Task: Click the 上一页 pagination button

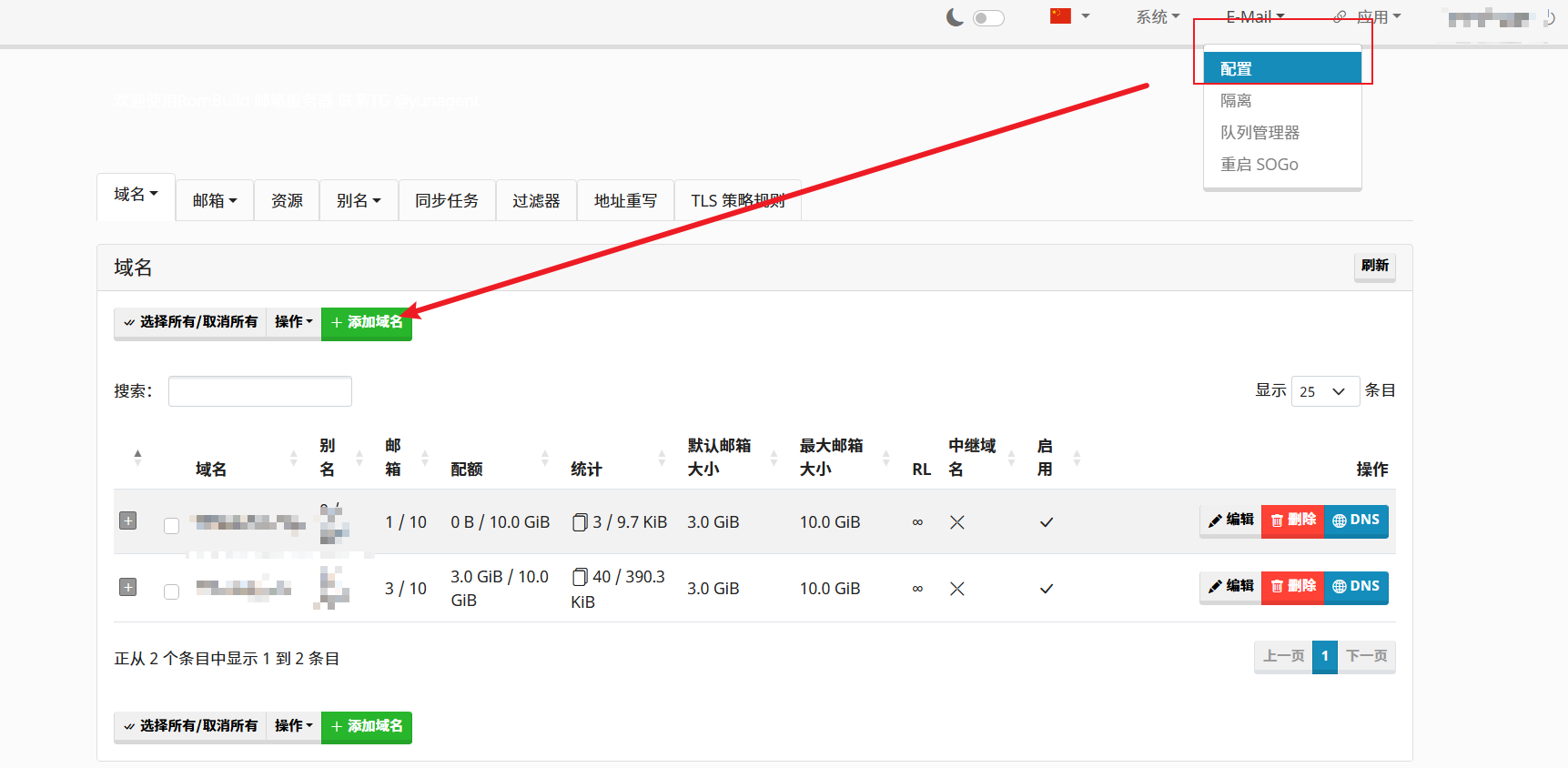Action: click(x=1283, y=656)
